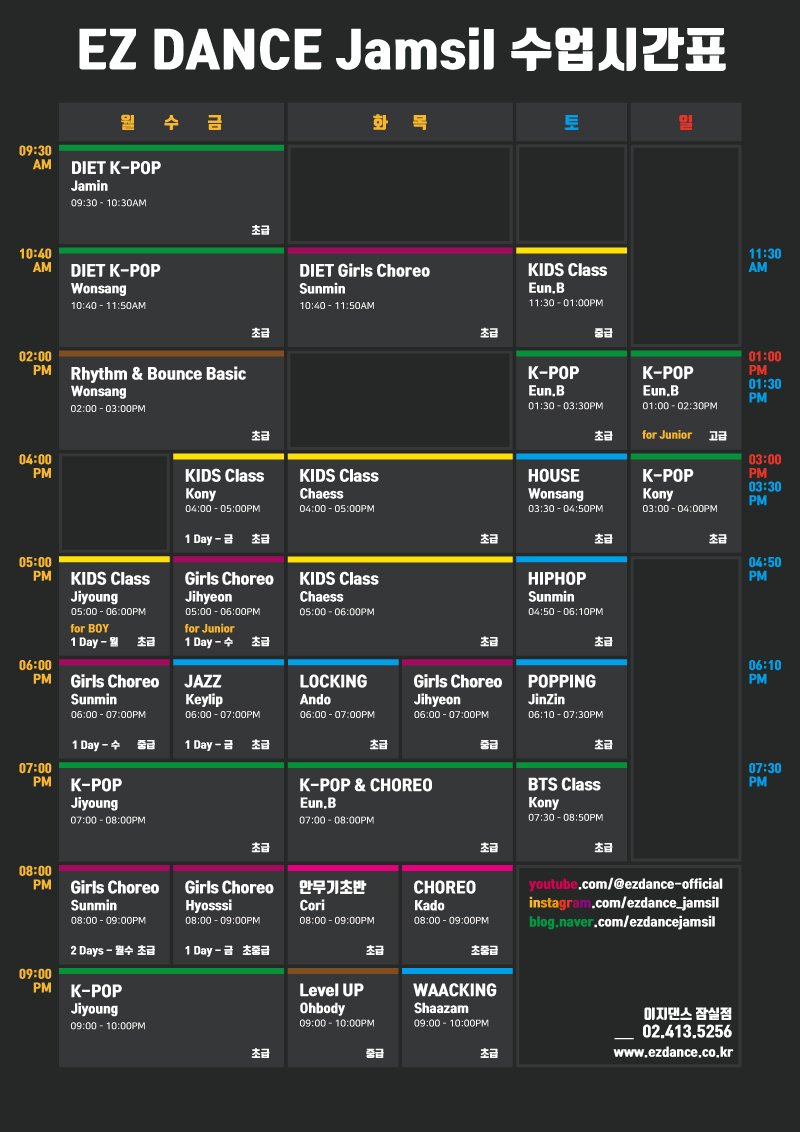This screenshot has width=800, height=1132.
Task: Open the Rhythm & Bounce Basic class
Action: (171, 401)
